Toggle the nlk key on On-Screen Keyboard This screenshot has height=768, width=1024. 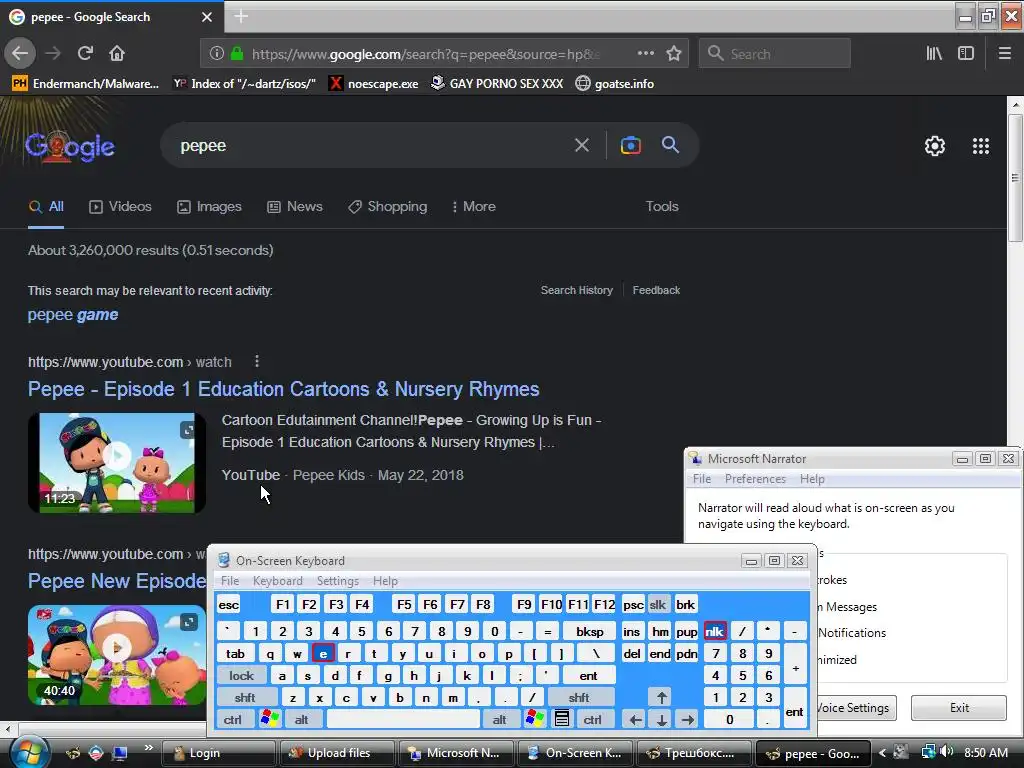tap(714, 632)
